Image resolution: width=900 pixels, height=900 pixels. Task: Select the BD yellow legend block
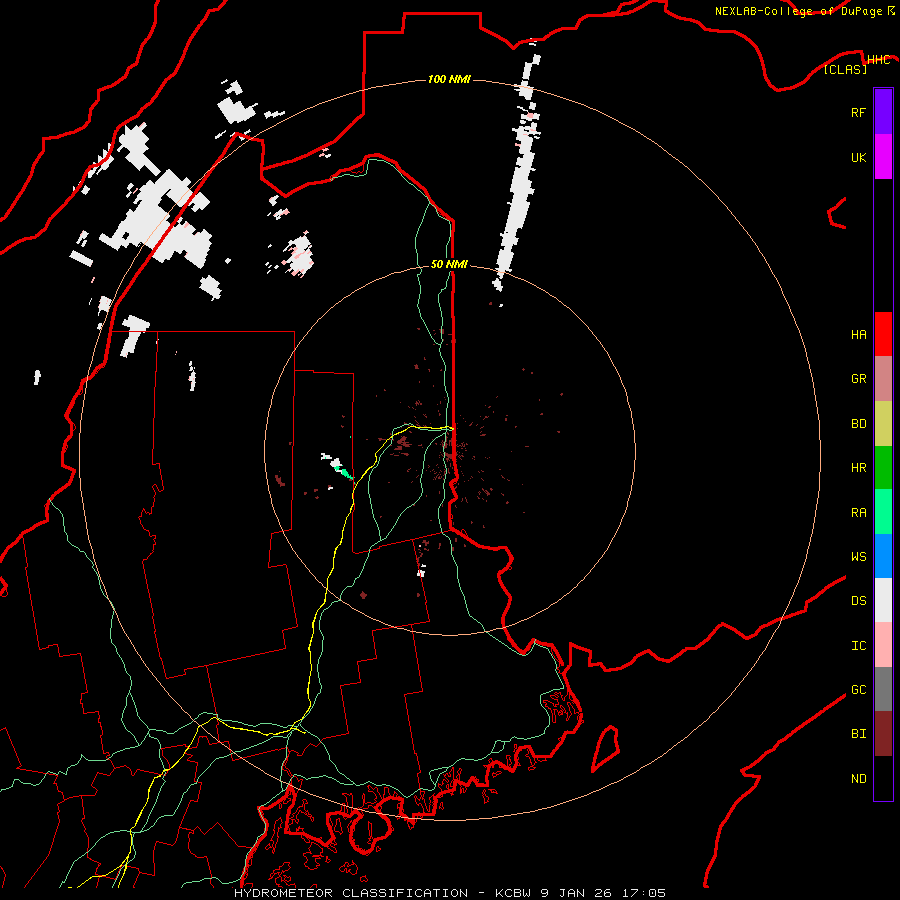(x=883, y=424)
